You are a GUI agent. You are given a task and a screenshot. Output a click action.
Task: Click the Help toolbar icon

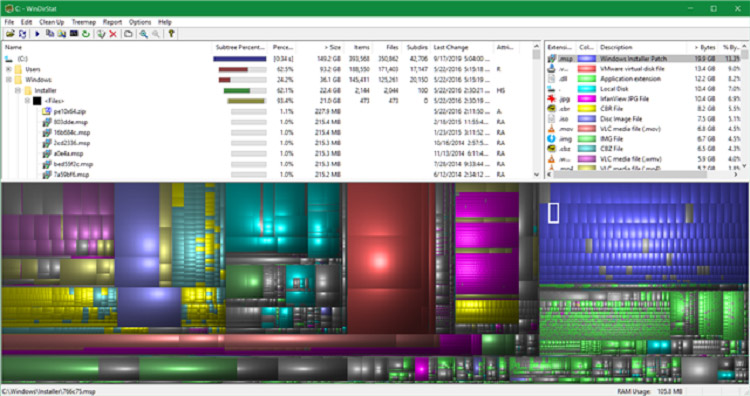[x=171, y=33]
